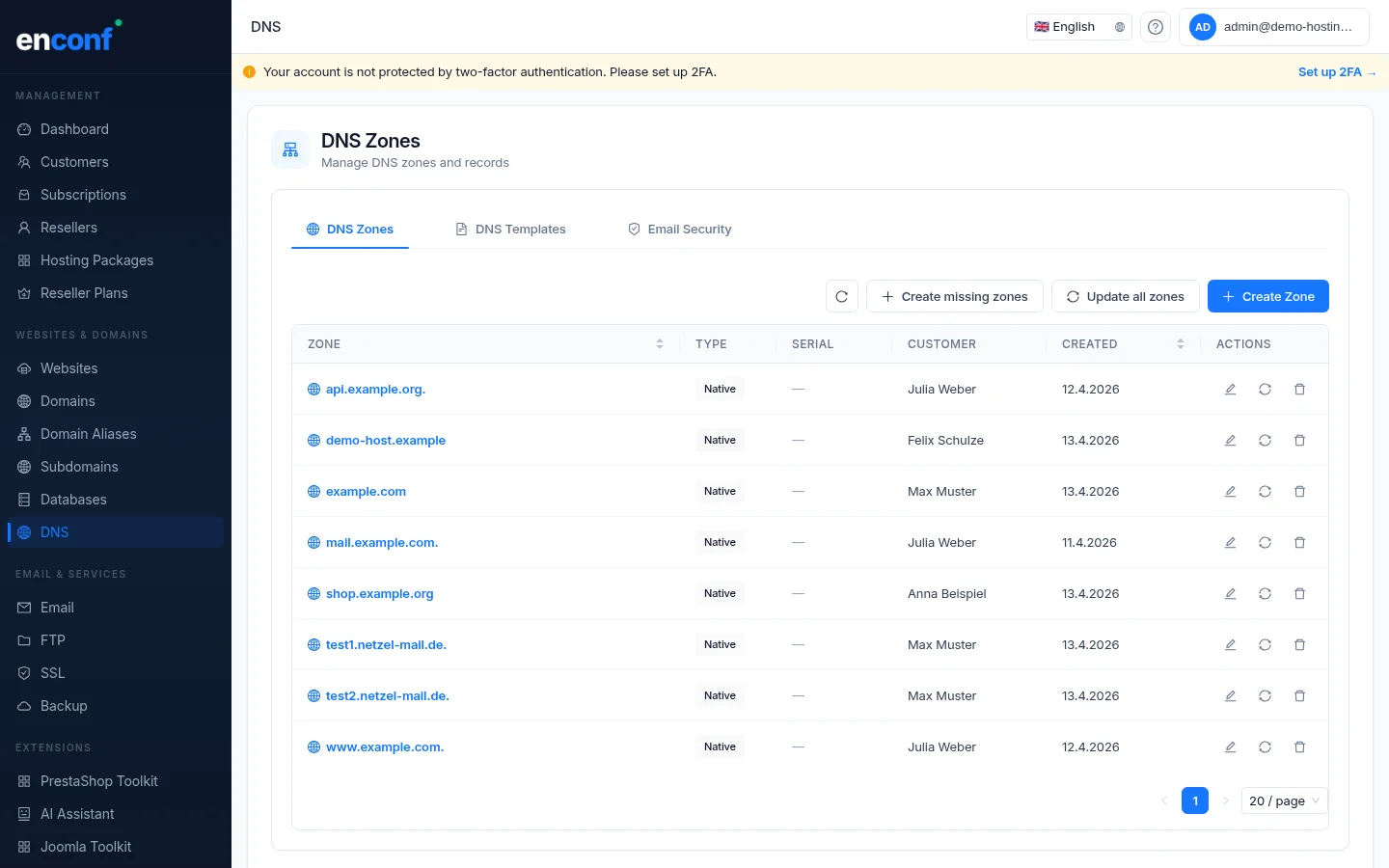Select the Websites sidebar icon
Image resolution: width=1389 pixels, height=868 pixels.
[23, 368]
